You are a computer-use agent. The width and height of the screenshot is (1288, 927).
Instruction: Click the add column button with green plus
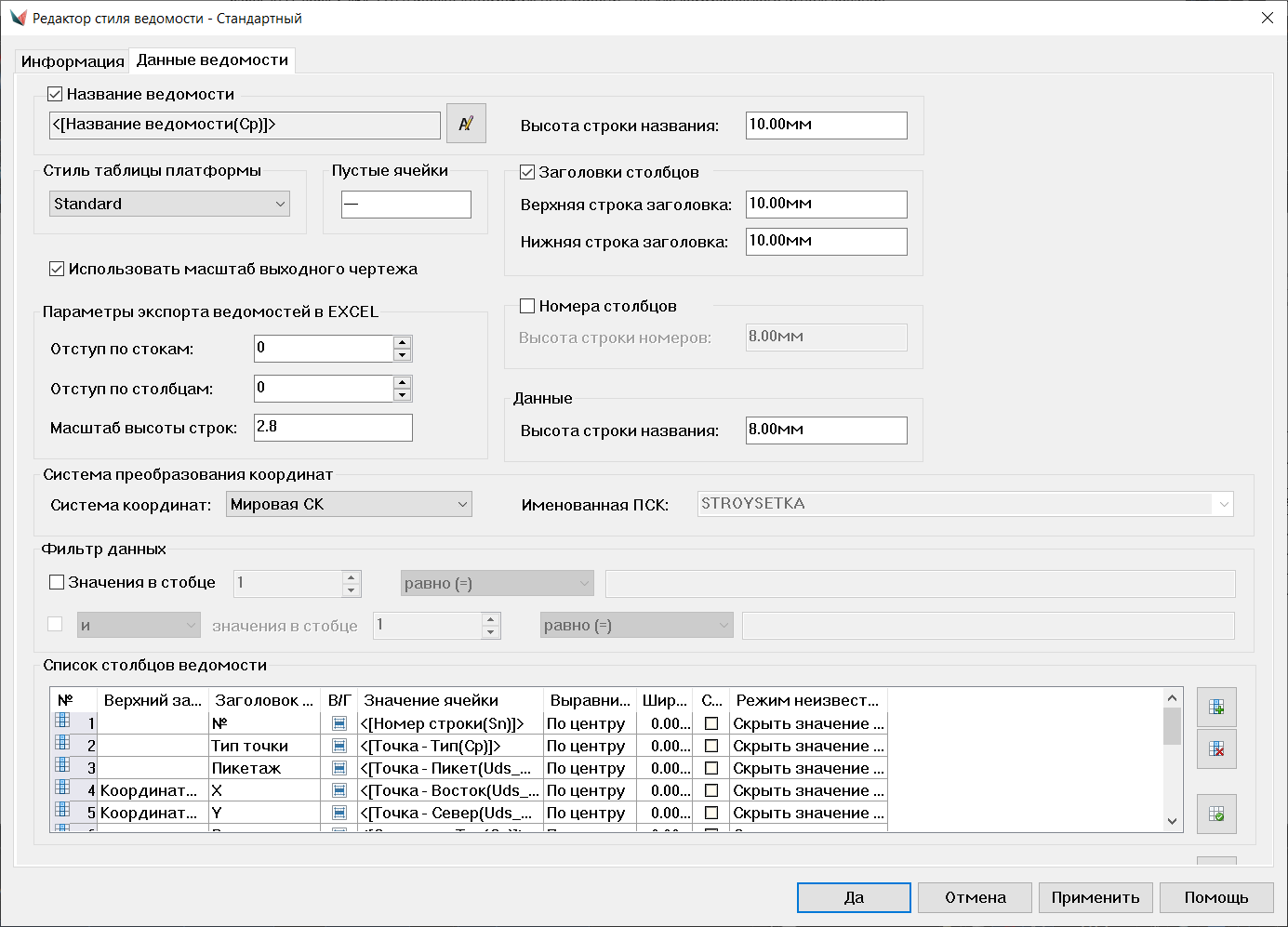(x=1215, y=708)
